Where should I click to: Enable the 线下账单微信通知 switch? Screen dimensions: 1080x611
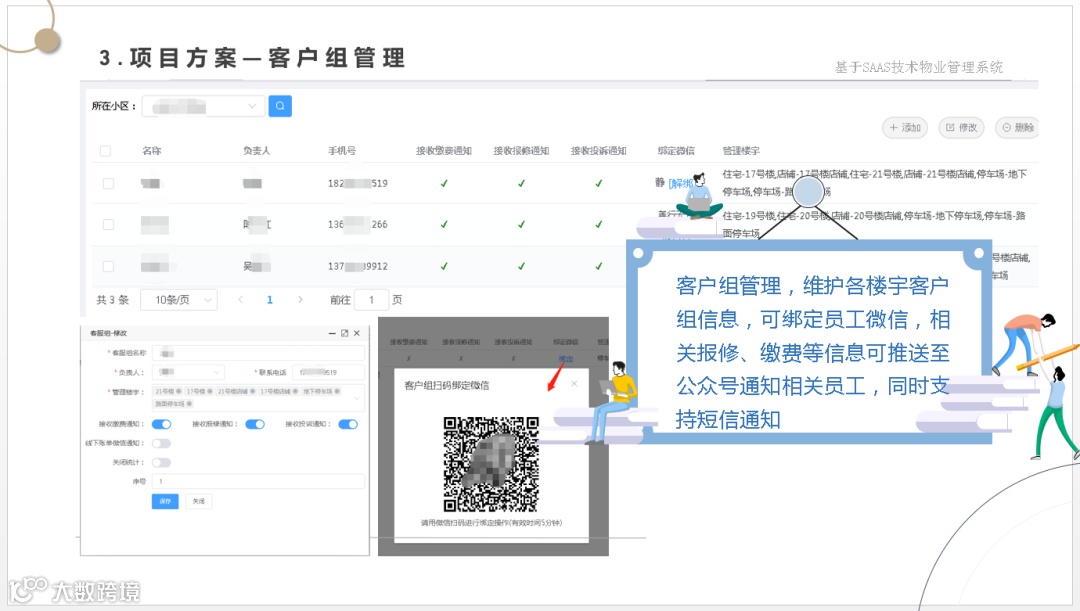161,444
